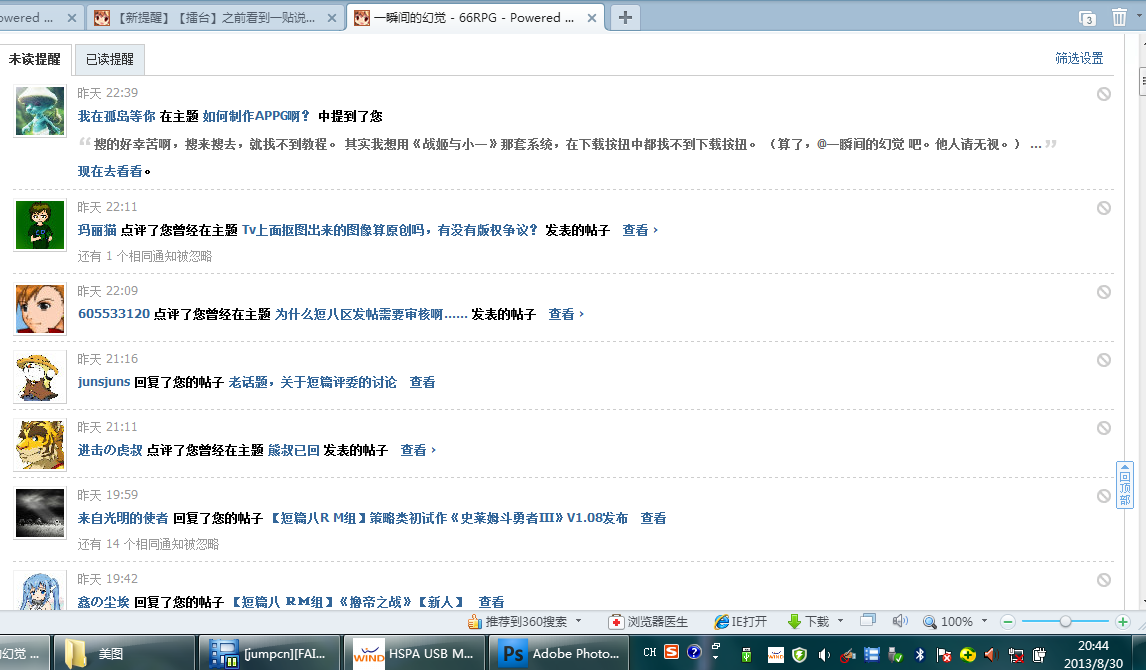
Task: Click 查看 for the 进击の虎叔 comment
Action: click(418, 450)
